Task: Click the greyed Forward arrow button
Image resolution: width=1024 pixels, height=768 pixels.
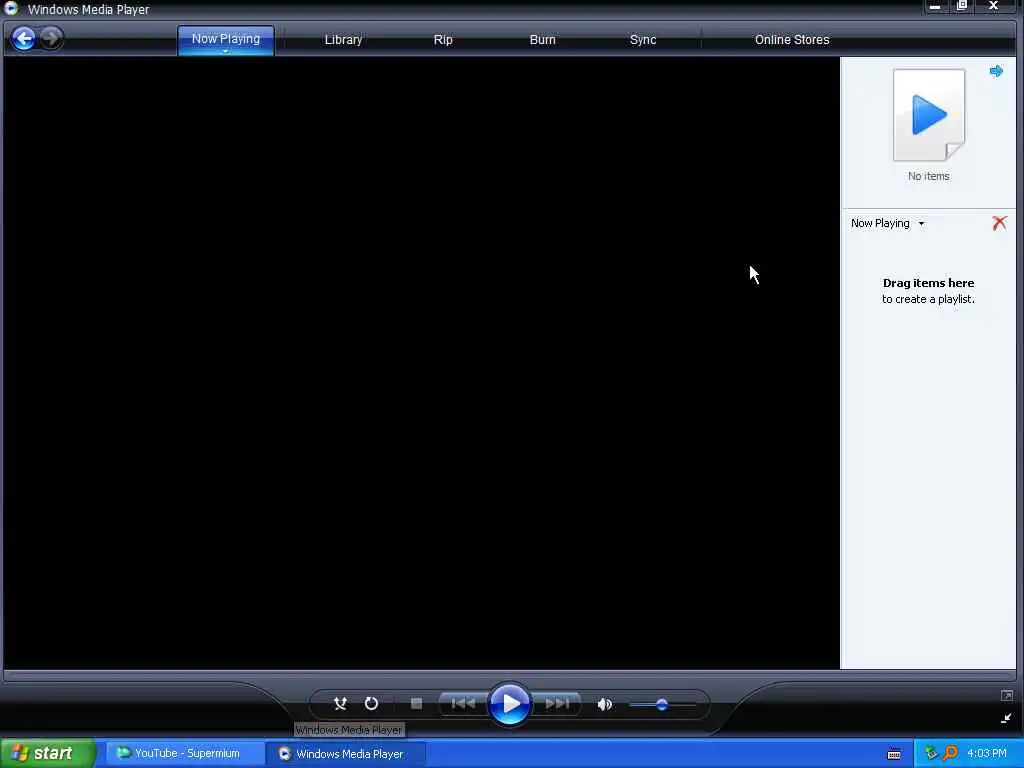Action: tap(51, 38)
